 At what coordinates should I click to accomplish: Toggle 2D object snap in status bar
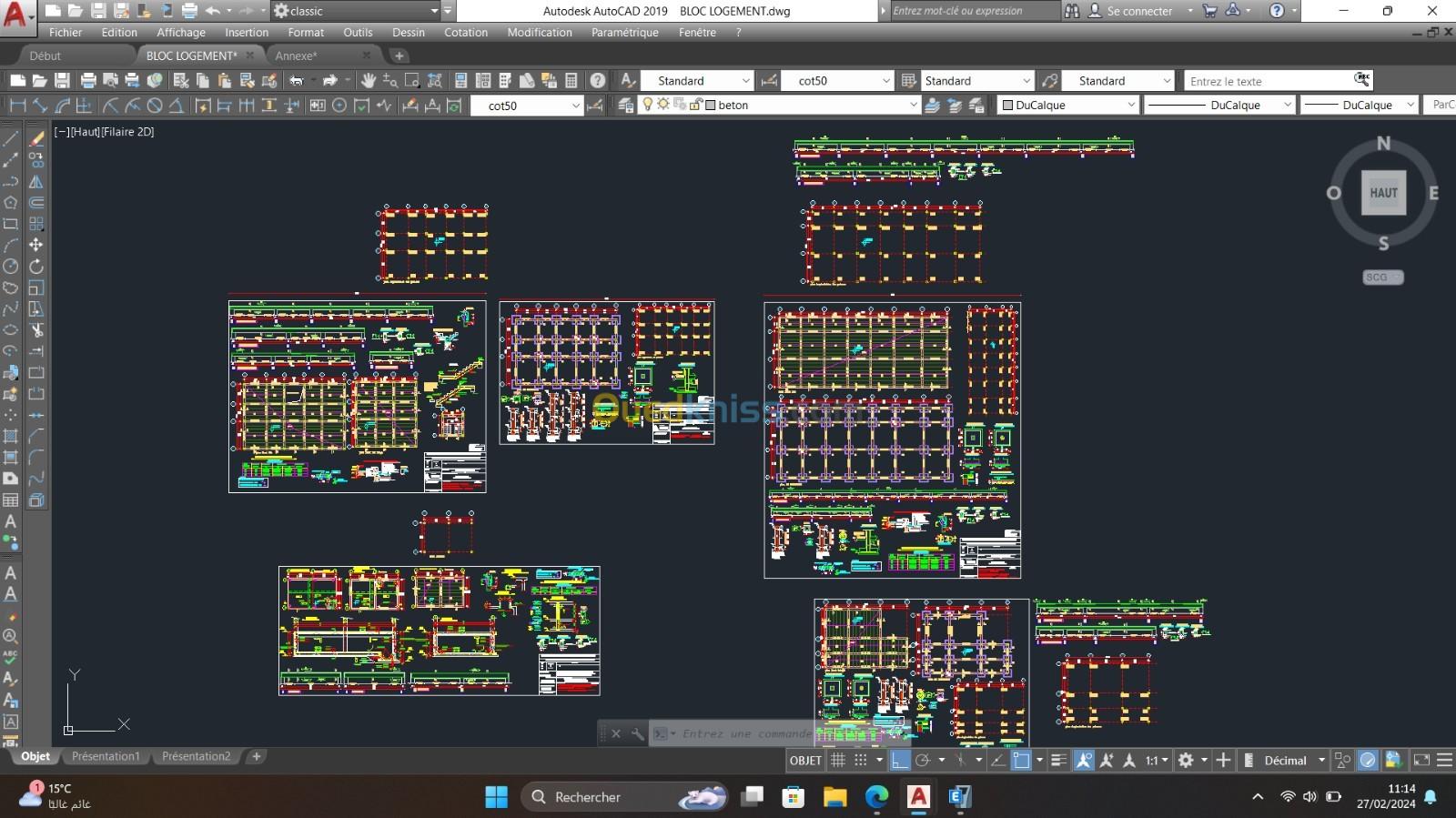coord(1021,760)
